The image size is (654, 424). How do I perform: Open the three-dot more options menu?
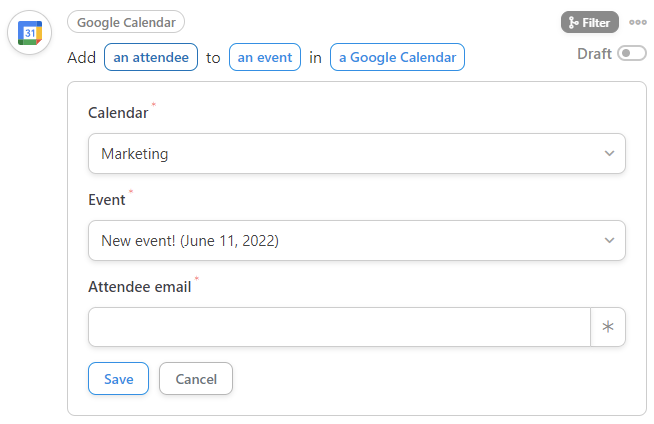[x=638, y=23]
